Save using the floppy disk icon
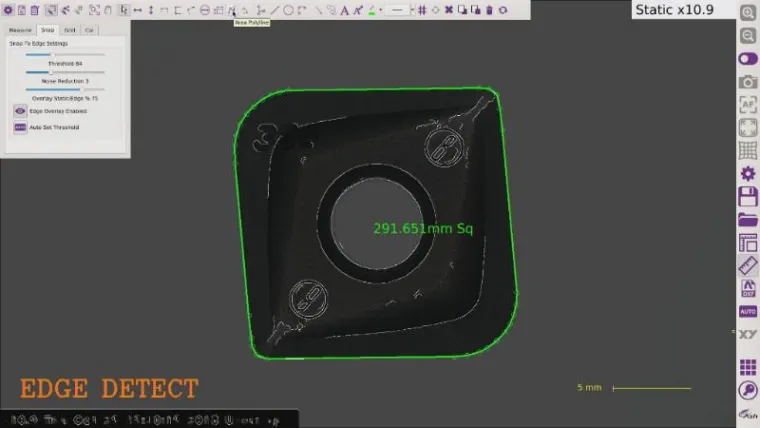760x428 pixels. click(x=747, y=196)
